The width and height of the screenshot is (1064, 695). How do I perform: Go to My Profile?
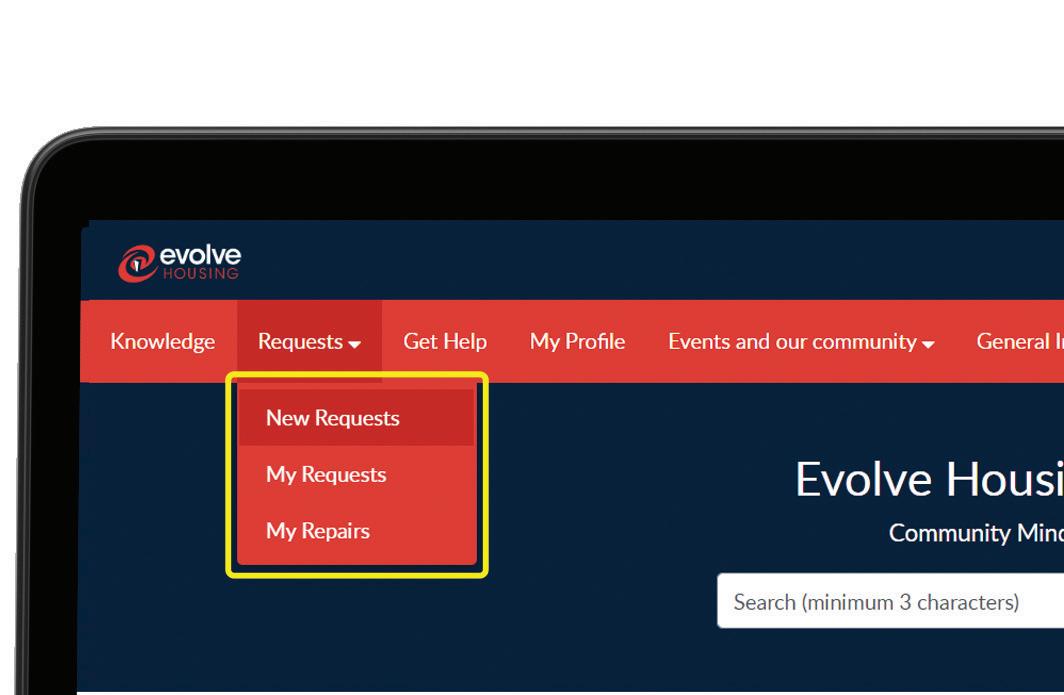click(577, 341)
